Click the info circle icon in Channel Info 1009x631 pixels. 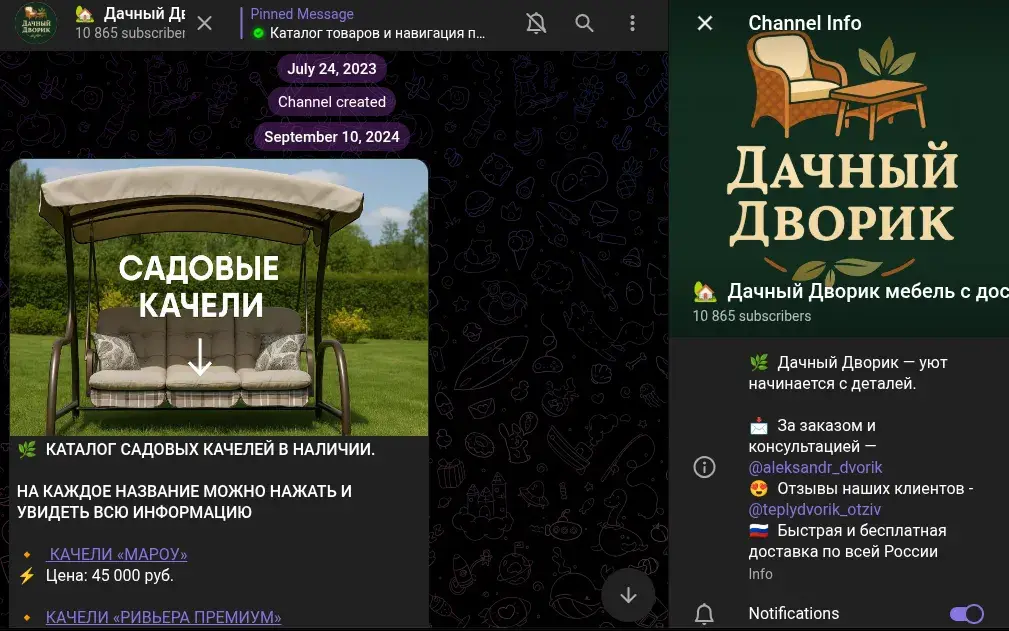coord(705,467)
